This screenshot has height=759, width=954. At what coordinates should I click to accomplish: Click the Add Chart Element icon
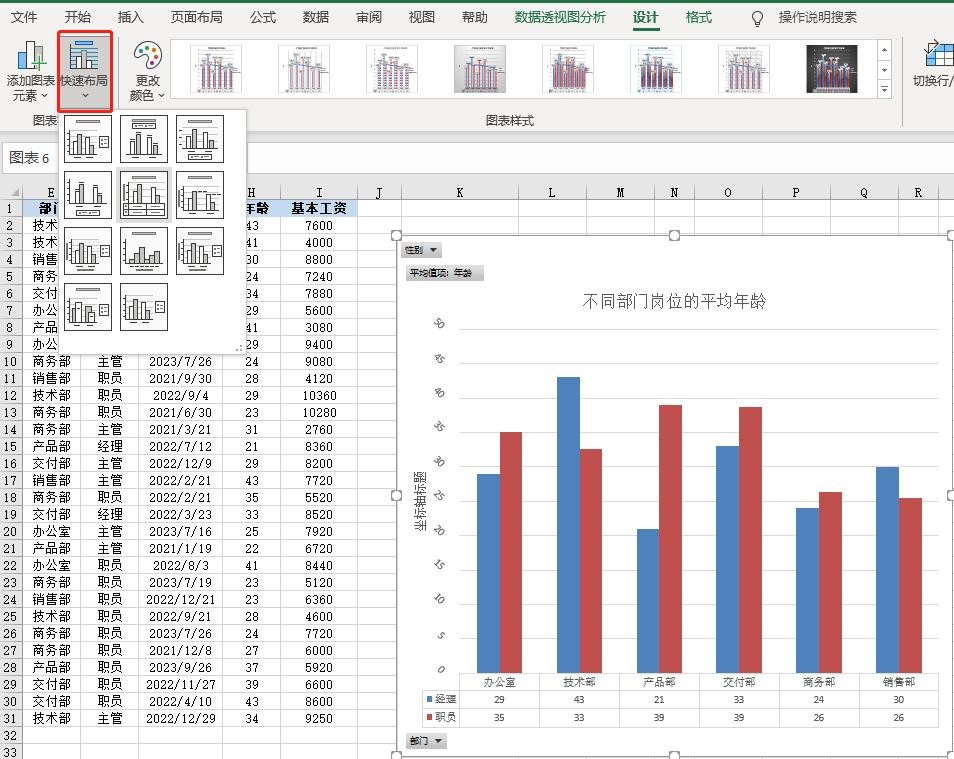31,57
